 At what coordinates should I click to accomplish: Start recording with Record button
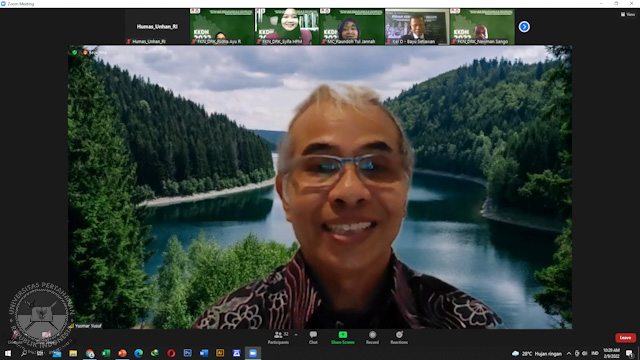tap(372, 338)
